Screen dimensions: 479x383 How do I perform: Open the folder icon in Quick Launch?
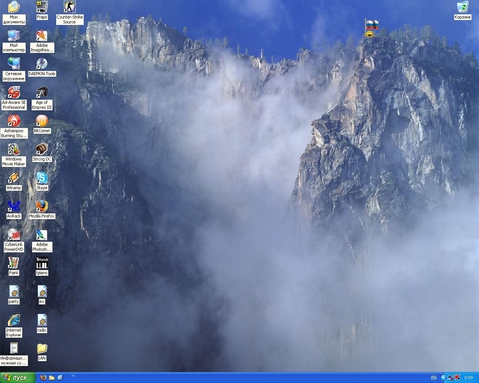pyautogui.click(x=52, y=378)
